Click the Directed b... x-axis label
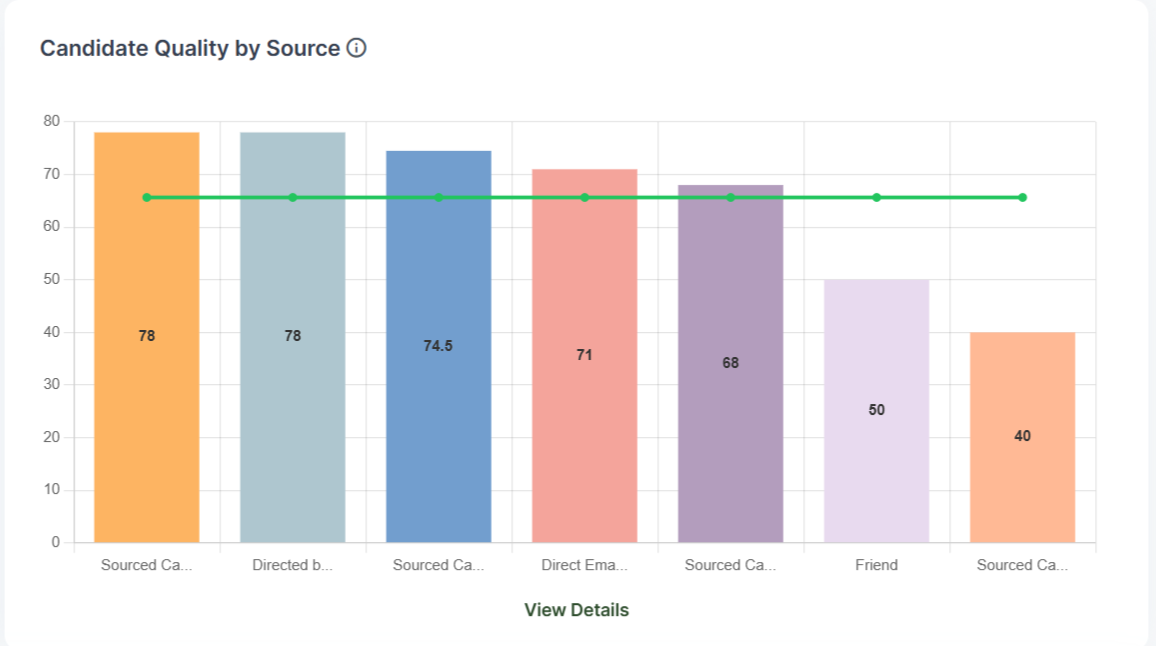The image size is (1156, 646). pyautogui.click(x=293, y=565)
